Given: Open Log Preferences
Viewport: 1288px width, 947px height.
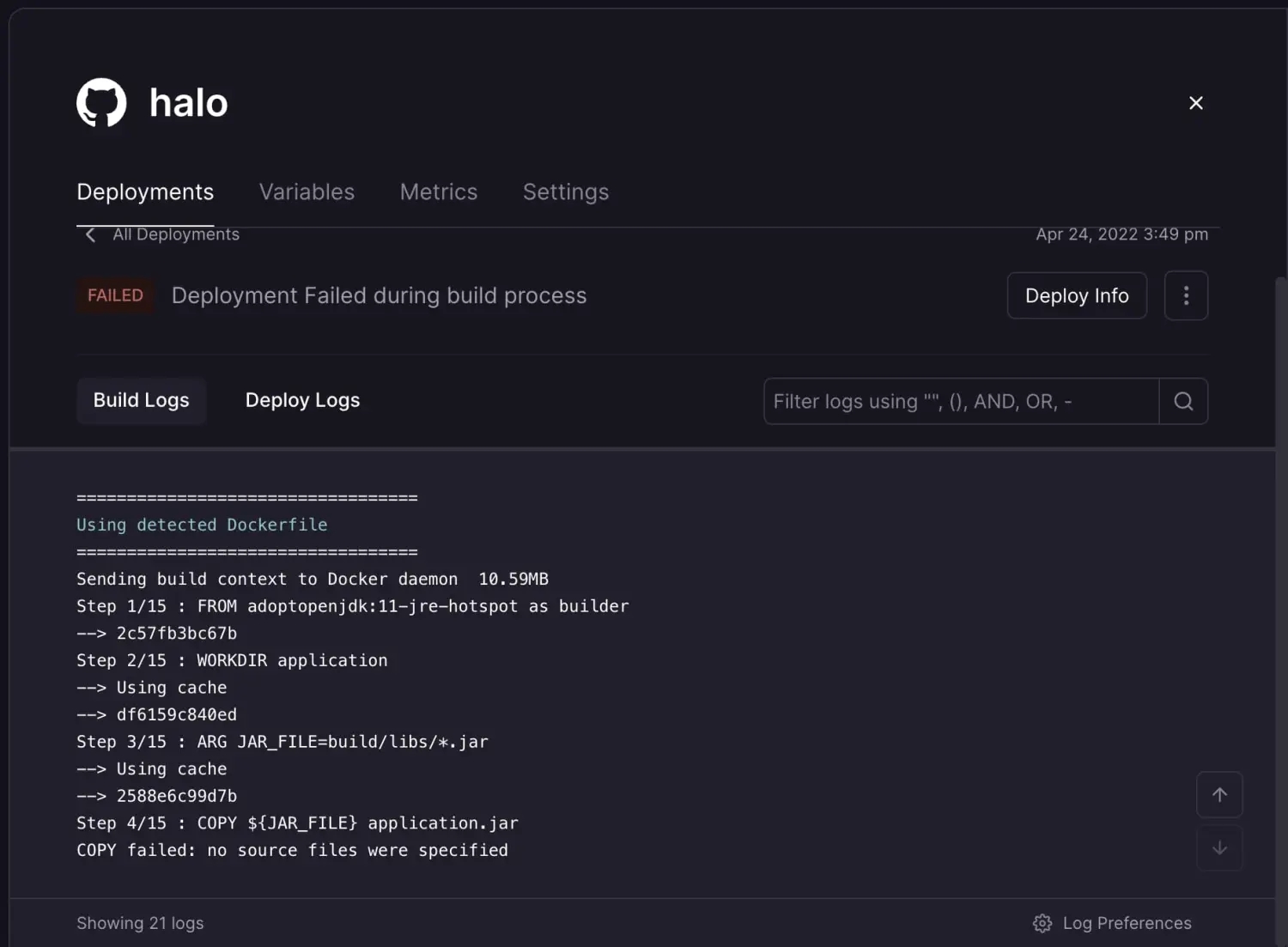Looking at the screenshot, I should coord(1127,923).
